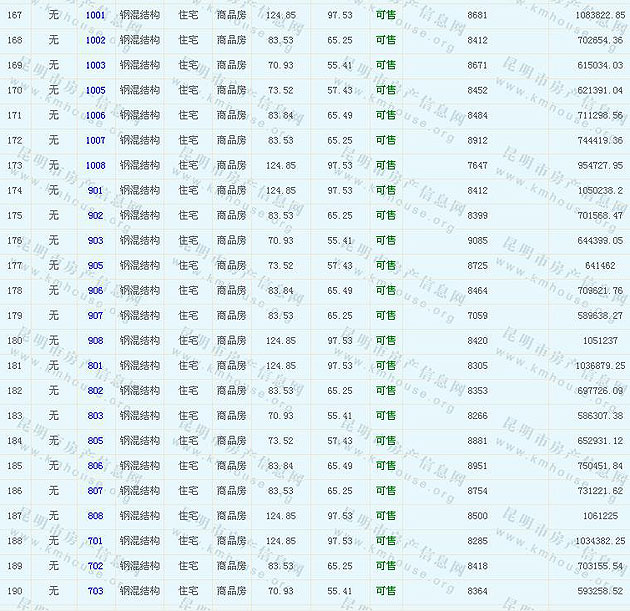Select room 1003 link

[95, 66]
